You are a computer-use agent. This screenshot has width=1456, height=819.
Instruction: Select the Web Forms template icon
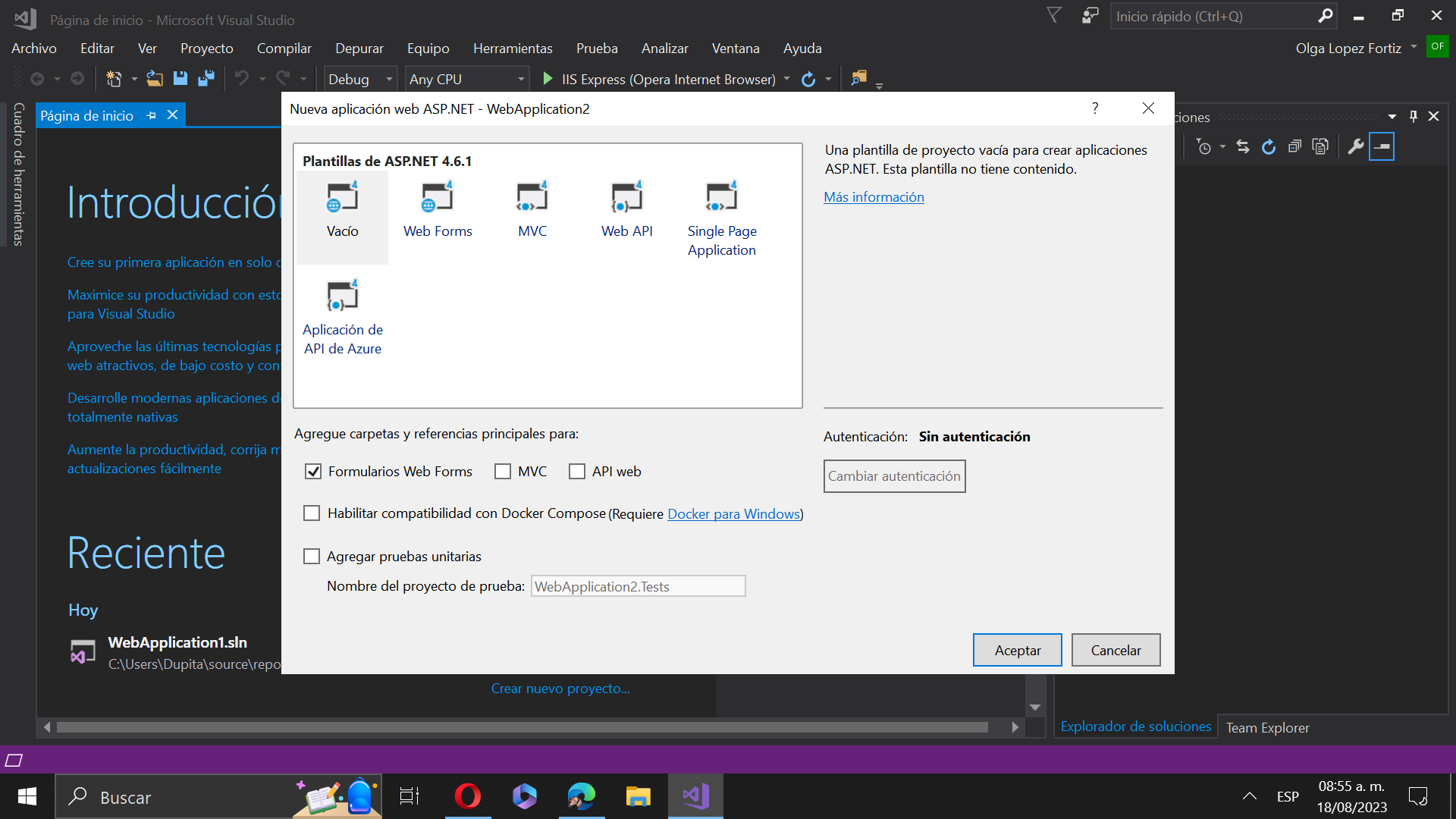[437, 198]
